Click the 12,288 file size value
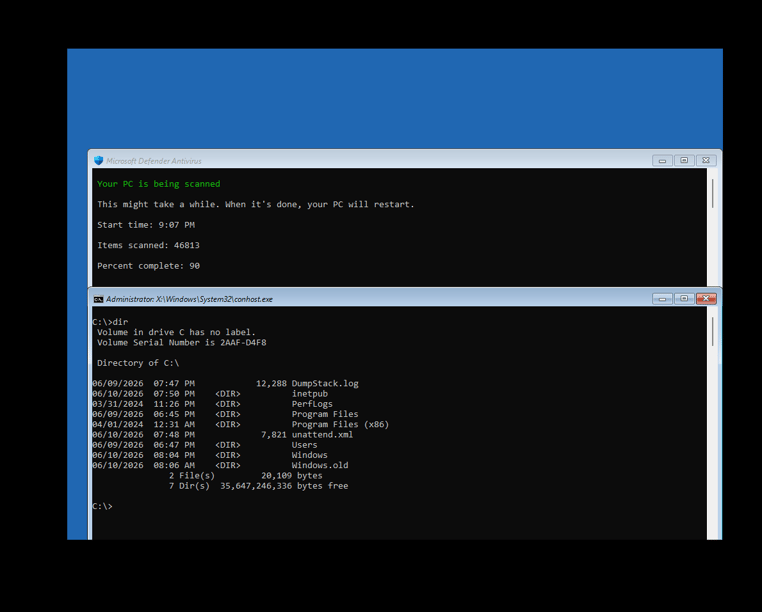762x612 pixels. [x=271, y=383]
